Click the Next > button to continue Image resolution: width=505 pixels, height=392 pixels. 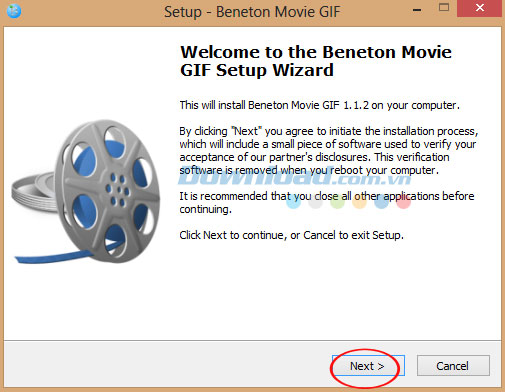(x=368, y=366)
